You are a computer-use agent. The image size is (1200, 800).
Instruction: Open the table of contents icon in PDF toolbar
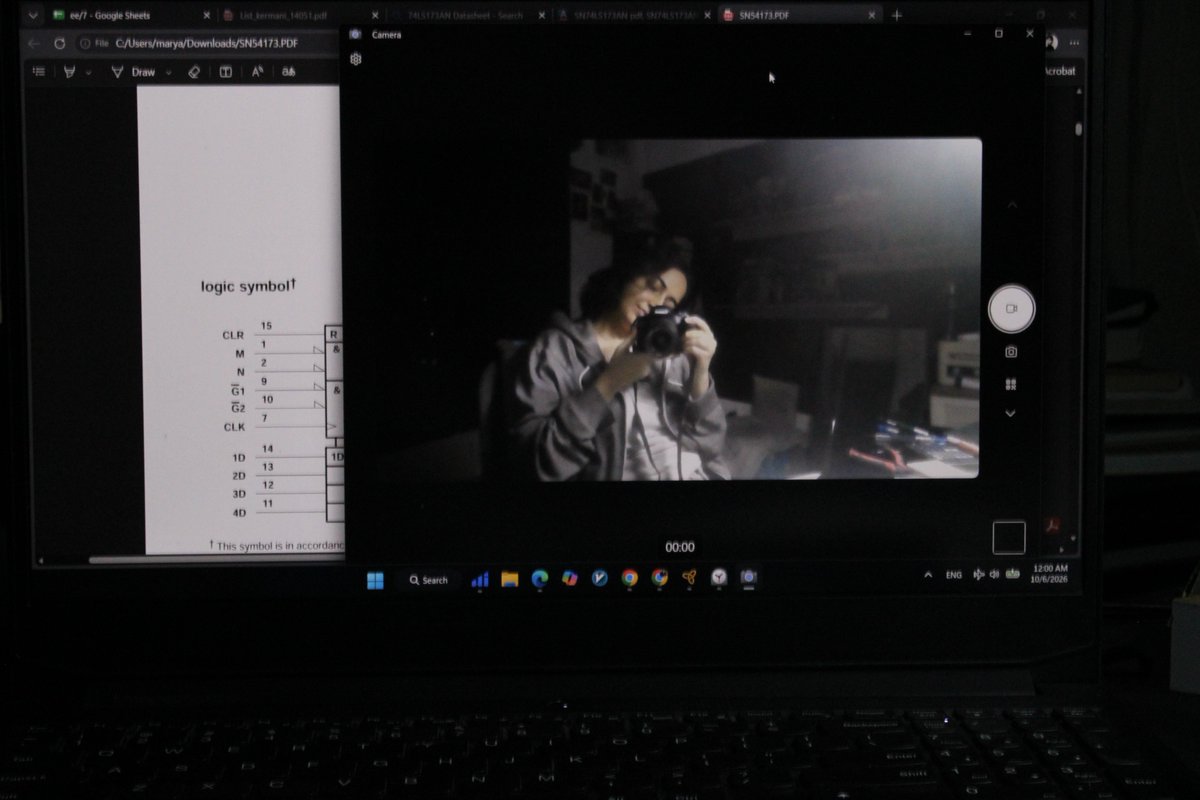click(38, 72)
